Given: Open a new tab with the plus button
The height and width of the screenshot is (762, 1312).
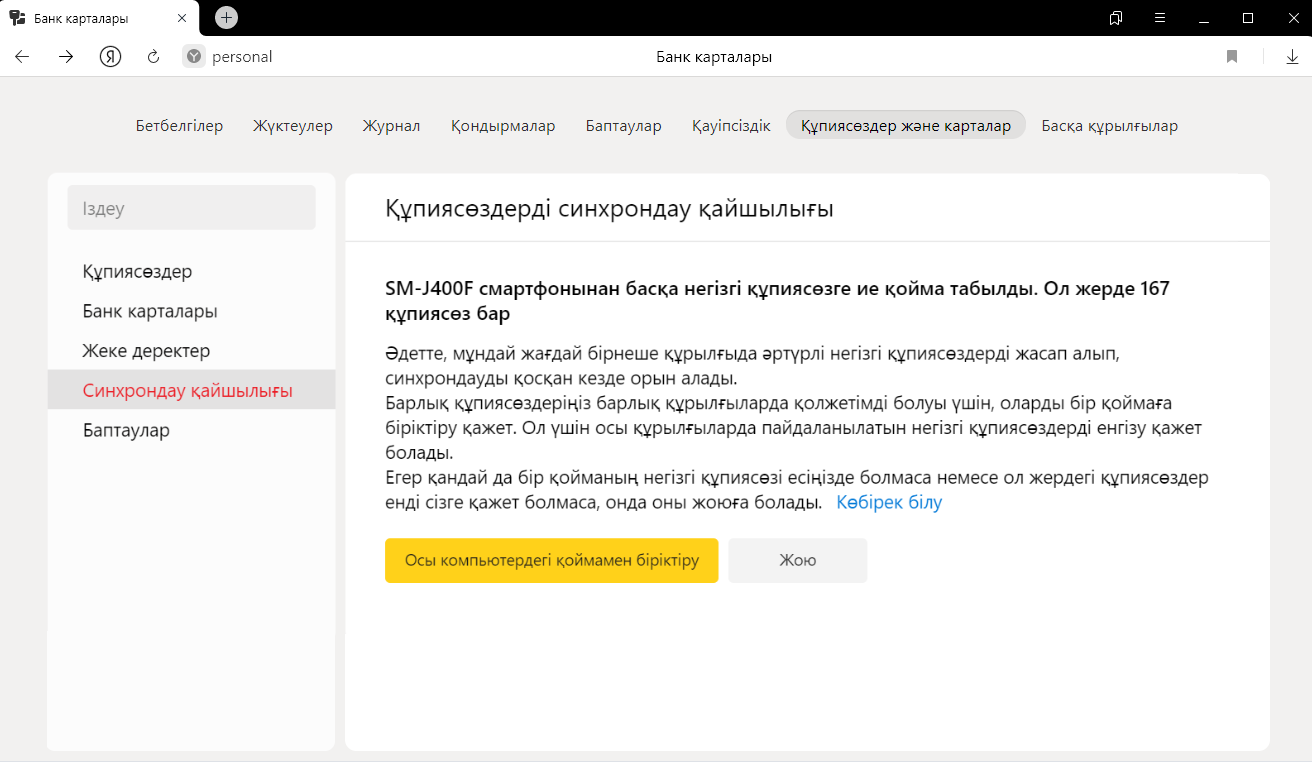Looking at the screenshot, I should click(227, 17).
